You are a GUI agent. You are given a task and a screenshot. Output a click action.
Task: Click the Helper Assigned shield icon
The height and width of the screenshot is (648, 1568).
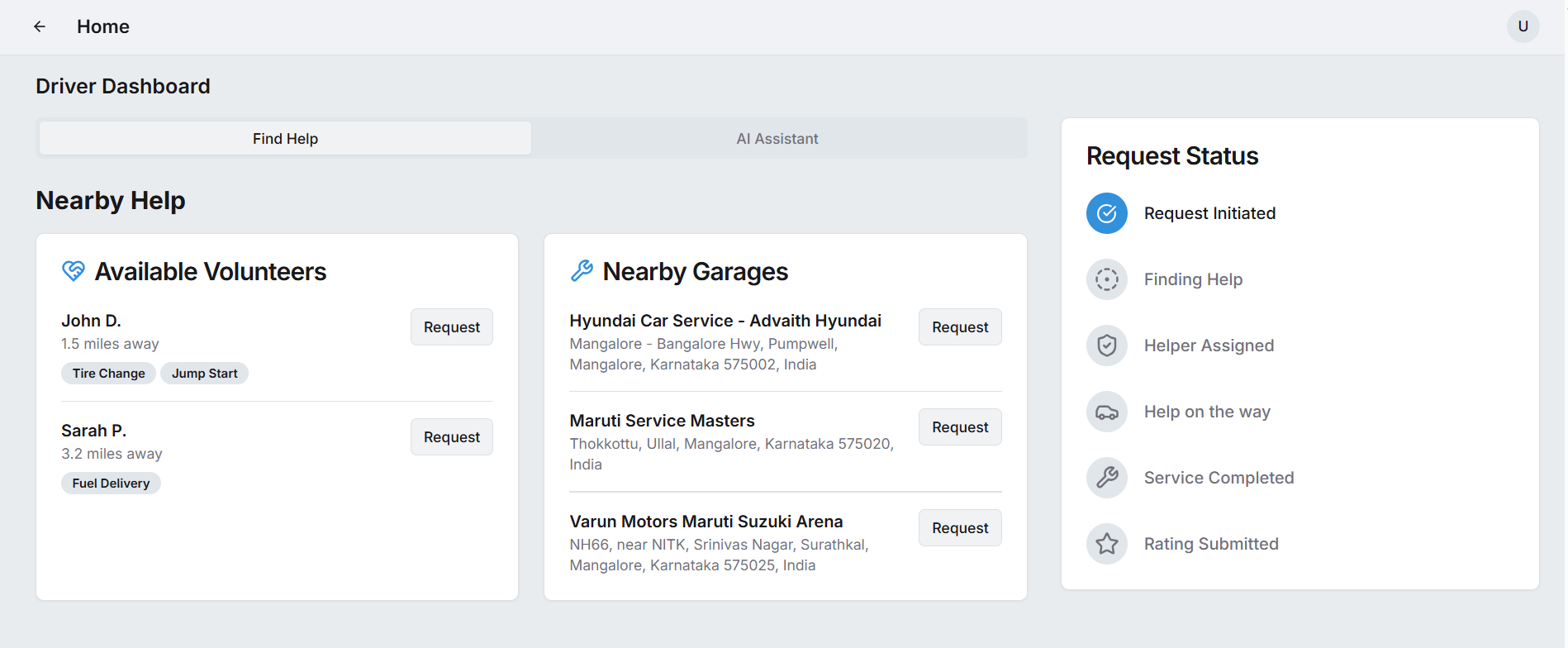click(1106, 345)
